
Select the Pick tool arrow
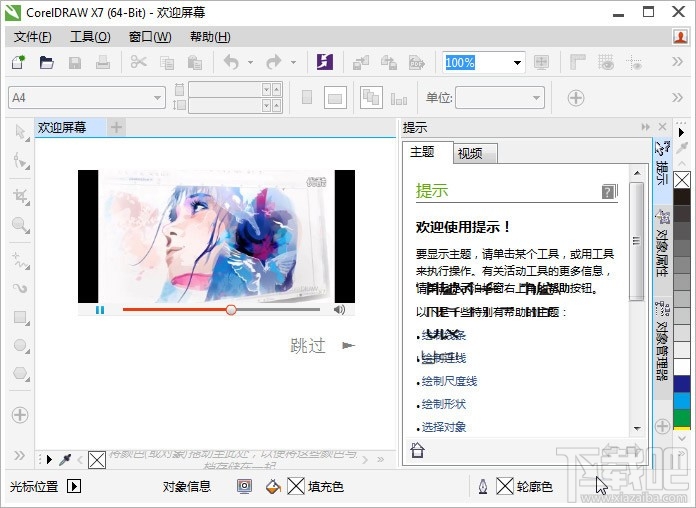pos(20,132)
